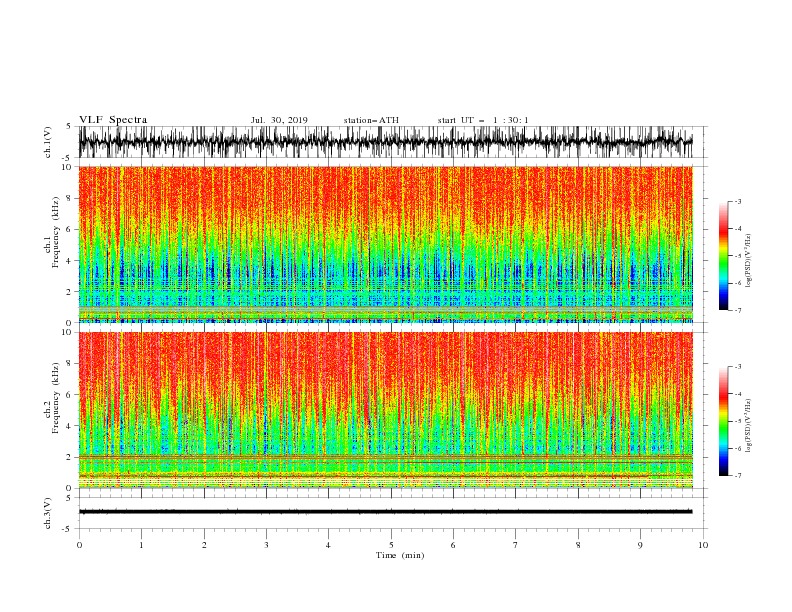Image resolution: width=792 pixels, height=612 pixels.
Task: Click the '10' frequency tick on ch.1 axis
Action: pos(67,167)
